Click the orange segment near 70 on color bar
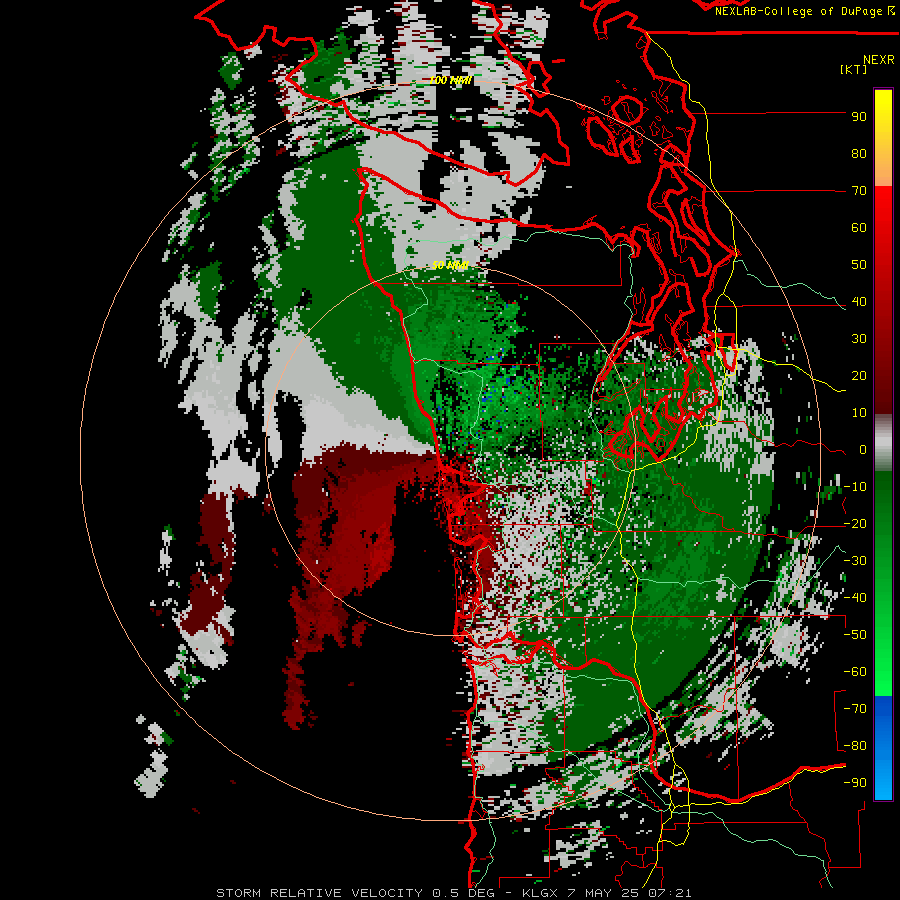 (883, 172)
